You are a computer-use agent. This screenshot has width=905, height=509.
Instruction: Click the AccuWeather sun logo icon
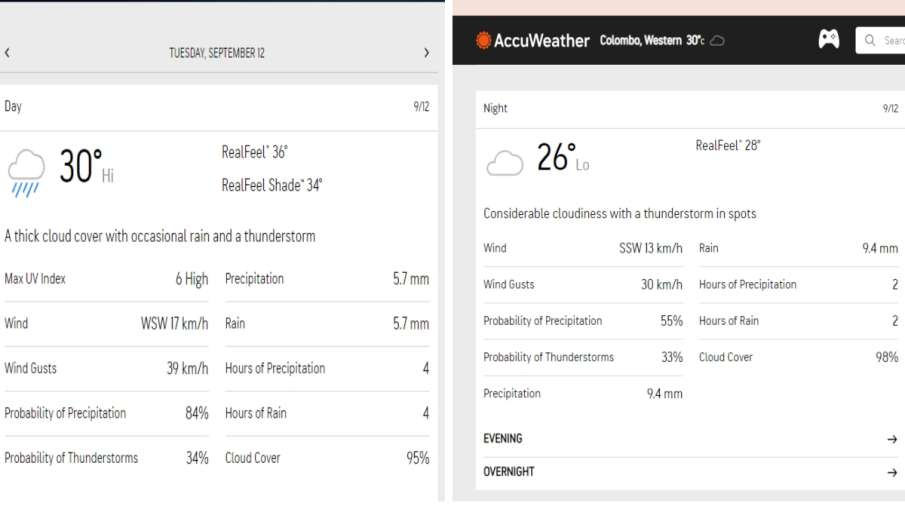(483, 40)
